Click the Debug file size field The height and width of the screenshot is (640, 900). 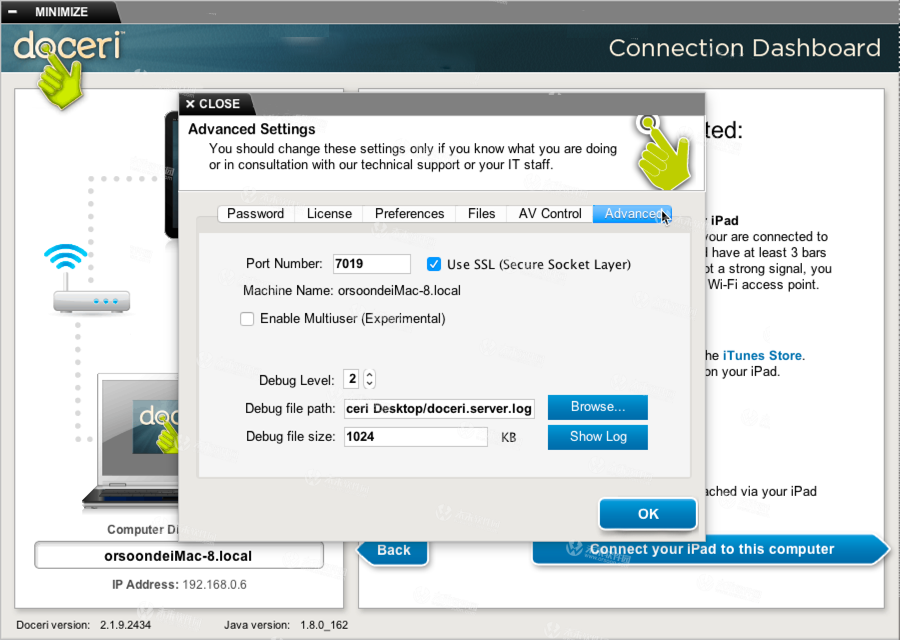[416, 437]
